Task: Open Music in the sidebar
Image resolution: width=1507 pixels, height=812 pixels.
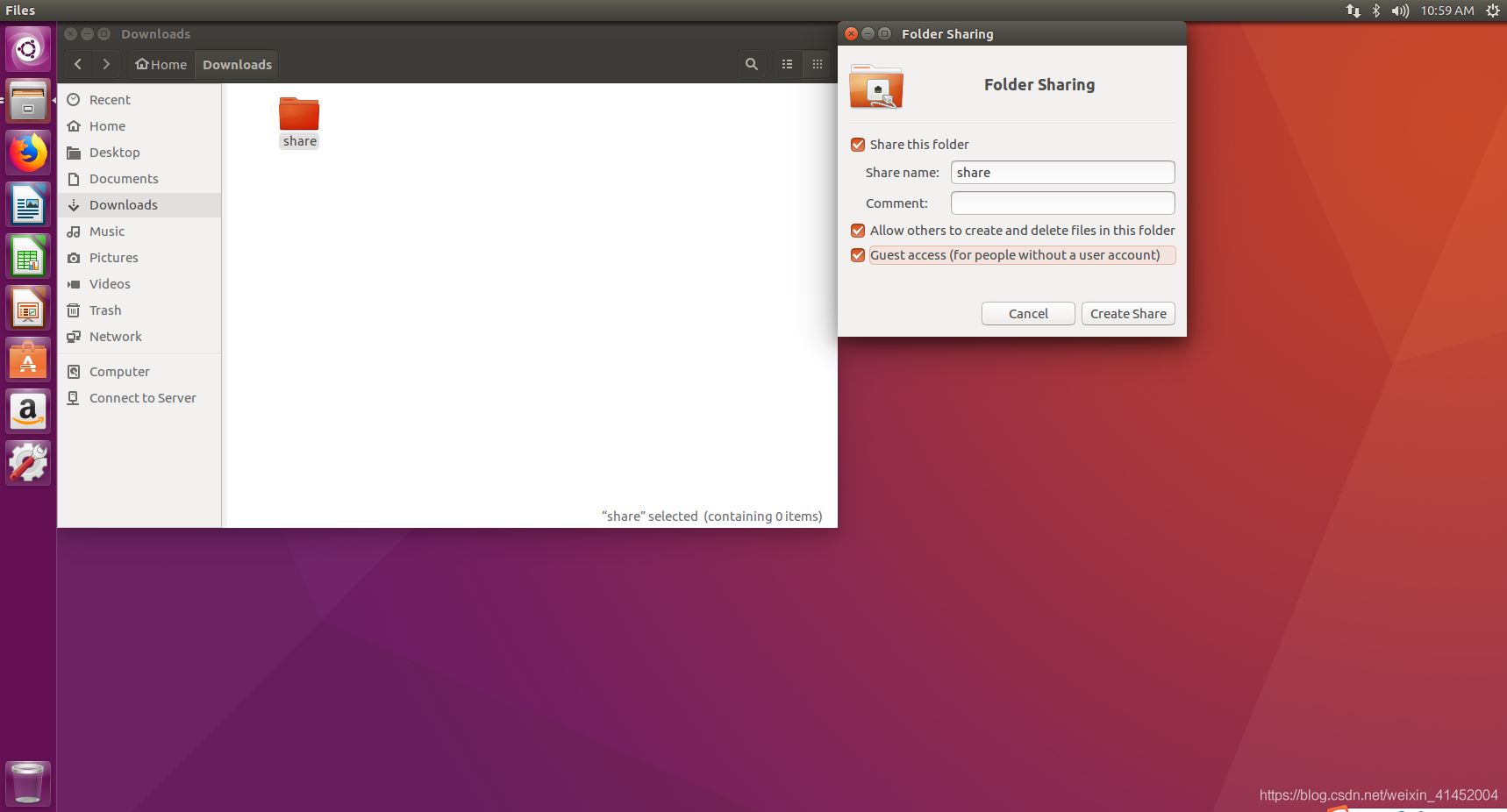Action: (x=139, y=231)
